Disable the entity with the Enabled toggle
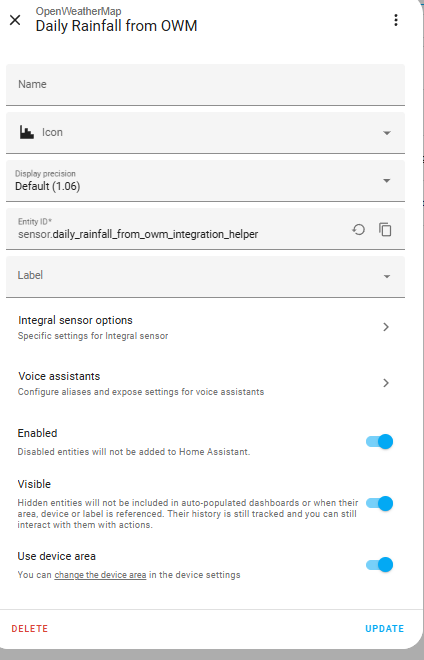Viewport: 424px width, 660px height. pyautogui.click(x=379, y=442)
